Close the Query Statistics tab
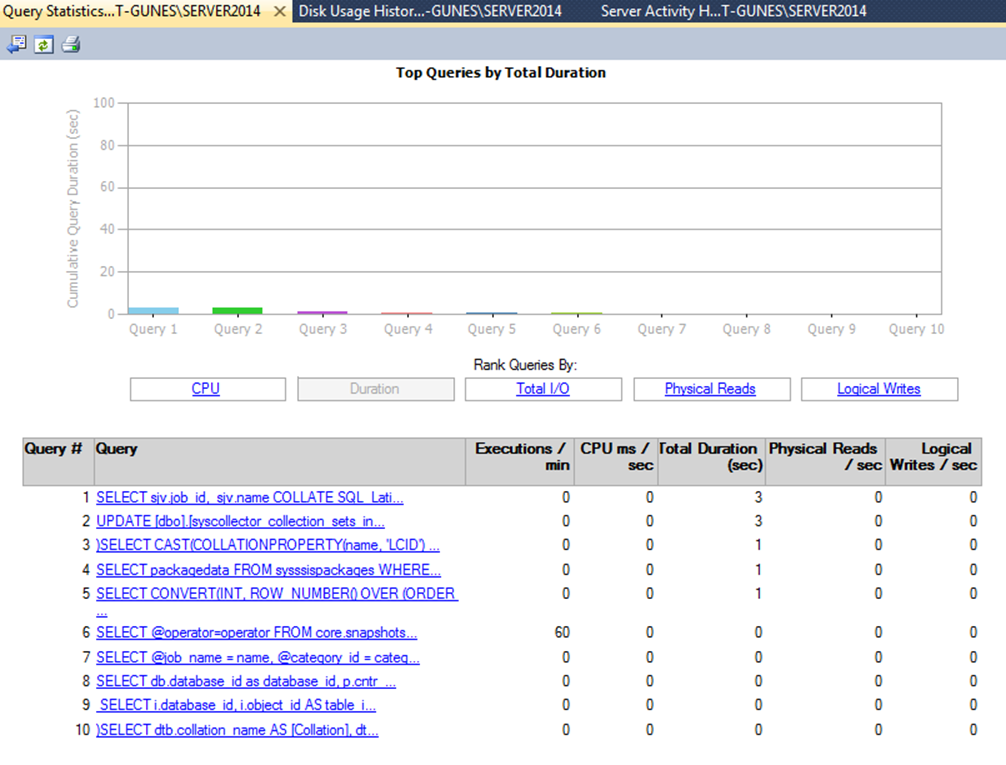Image resolution: width=1006 pixels, height=765 pixels. 280,12
